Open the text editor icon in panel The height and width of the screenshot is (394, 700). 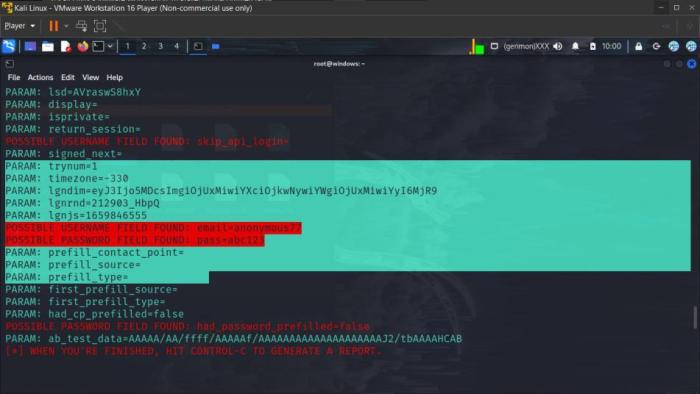(x=66, y=46)
